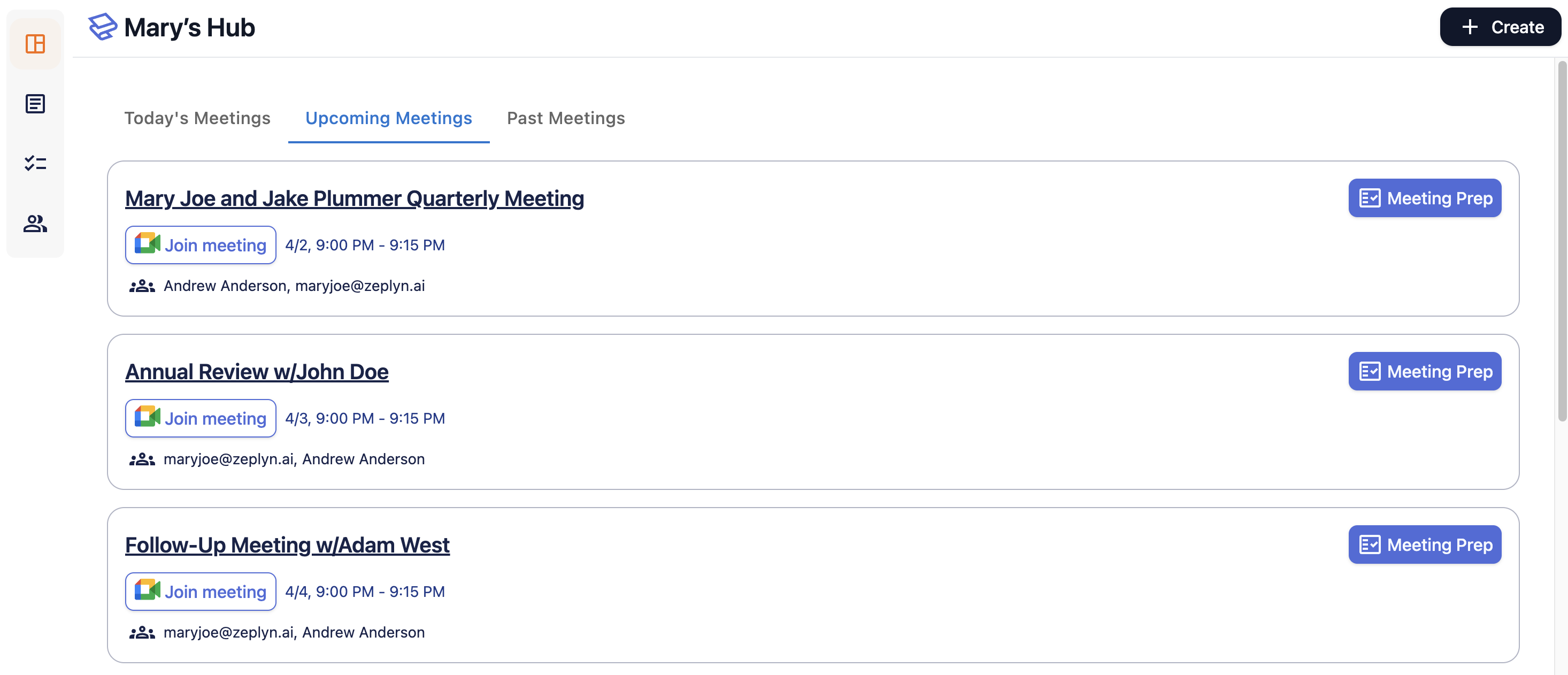This screenshot has height=675, width=1568.
Task: Open the notes document icon in sidebar
Action: (35, 103)
